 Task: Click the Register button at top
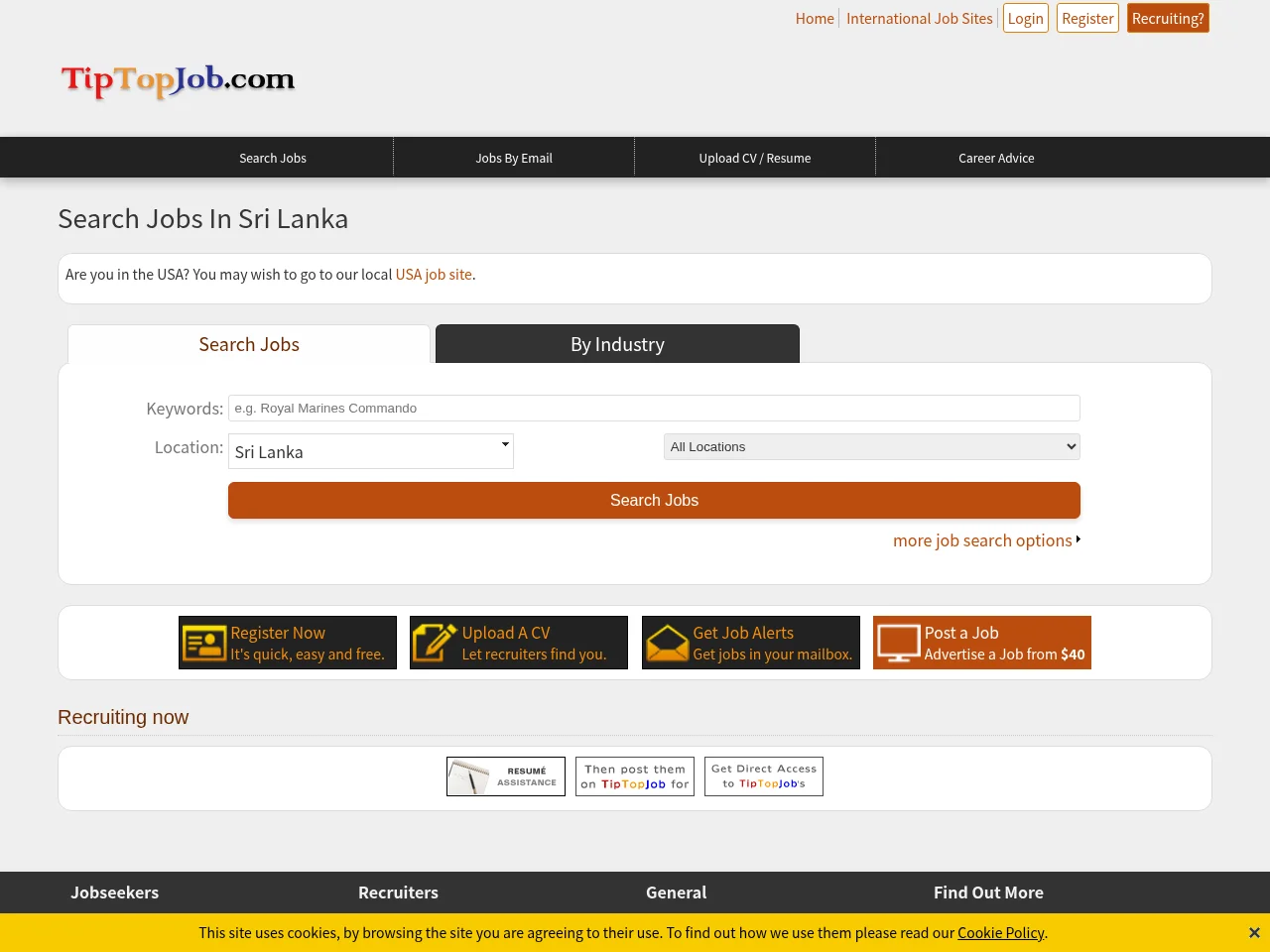[1087, 19]
